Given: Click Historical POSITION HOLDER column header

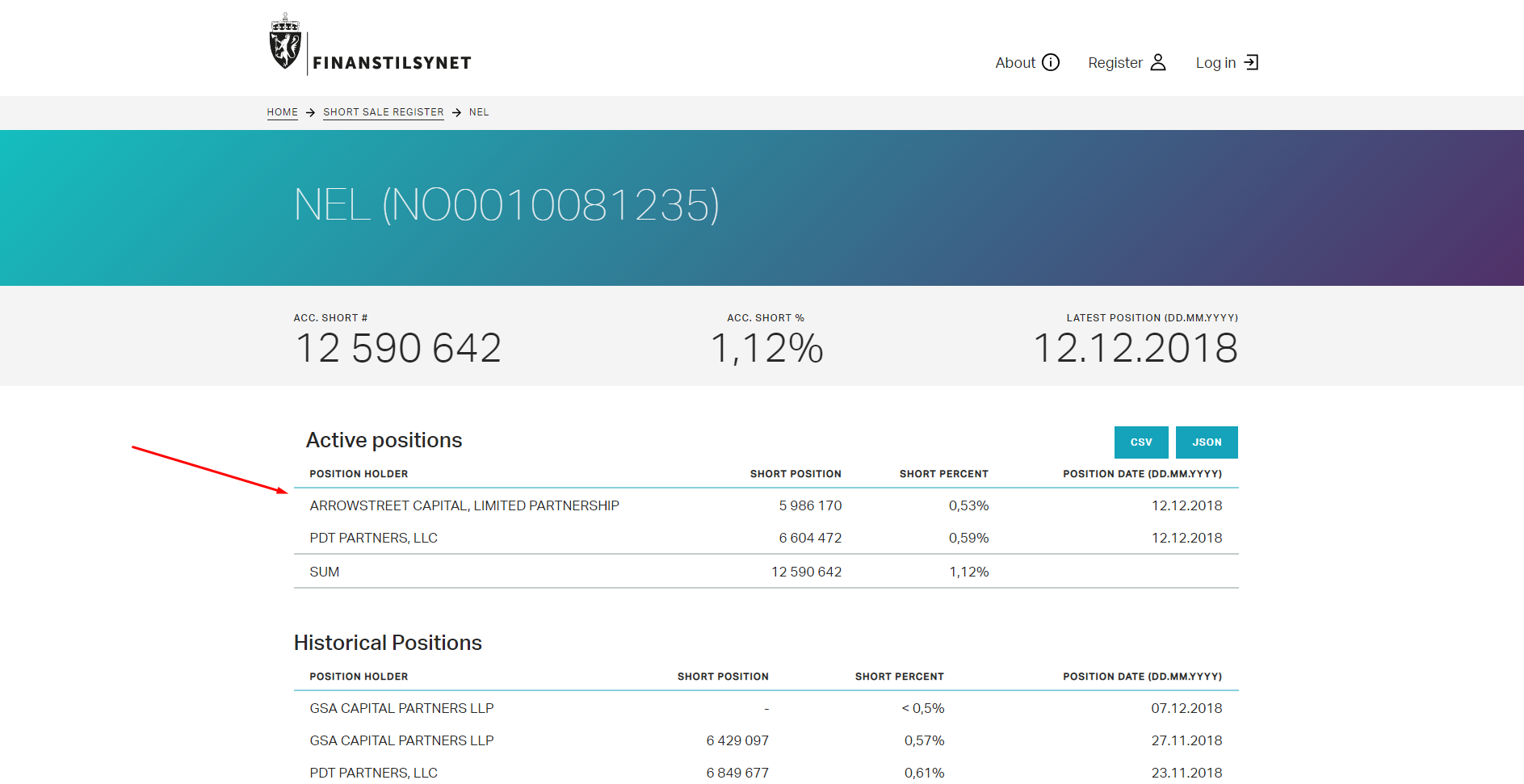Looking at the screenshot, I should click(x=359, y=677).
